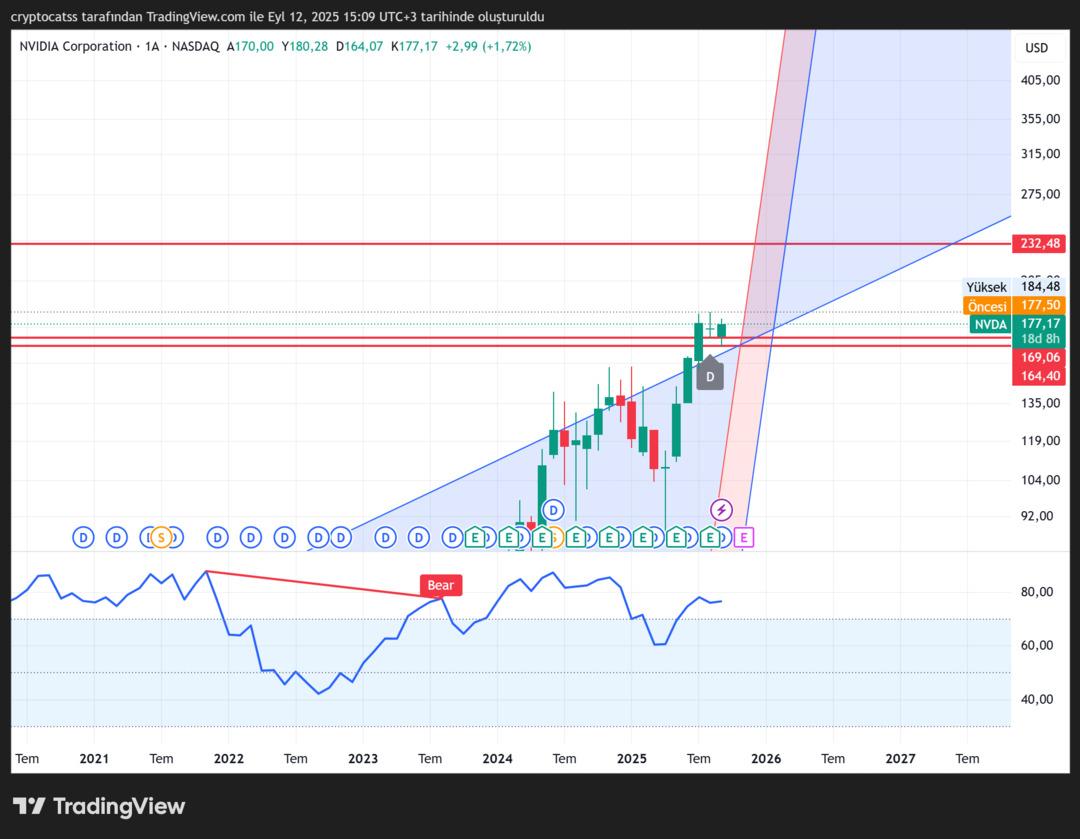Screen dimensions: 1080x839
Task: Select the 1A interval label in the legend
Action: click(152, 46)
